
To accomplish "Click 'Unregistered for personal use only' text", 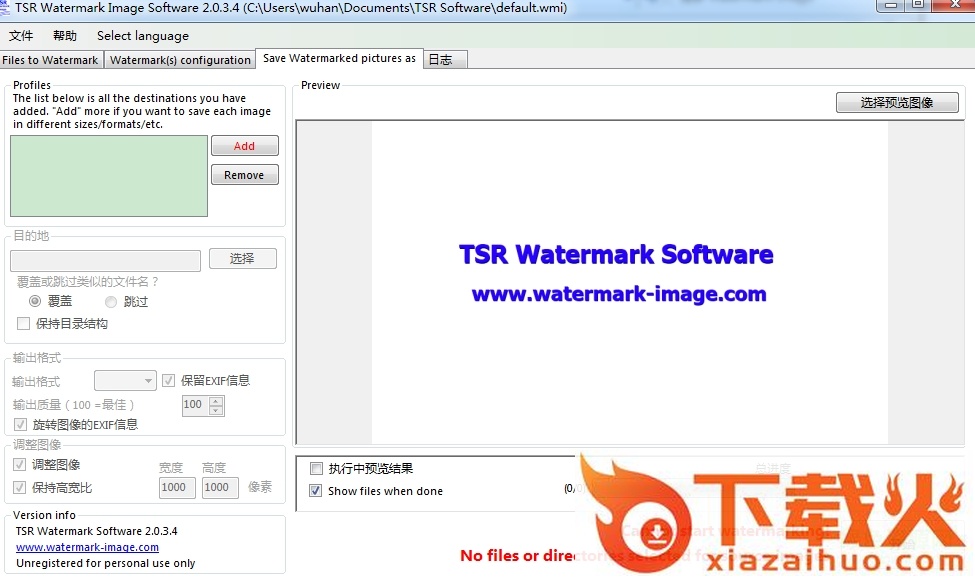I will 106,564.
